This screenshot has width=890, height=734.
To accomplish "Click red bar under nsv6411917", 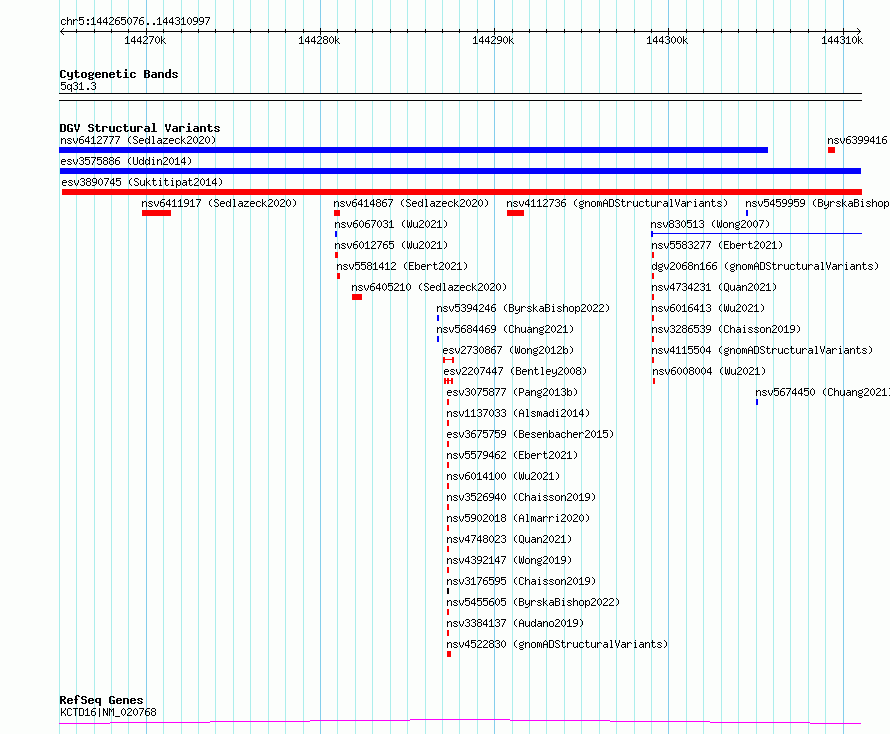I will coord(156,213).
